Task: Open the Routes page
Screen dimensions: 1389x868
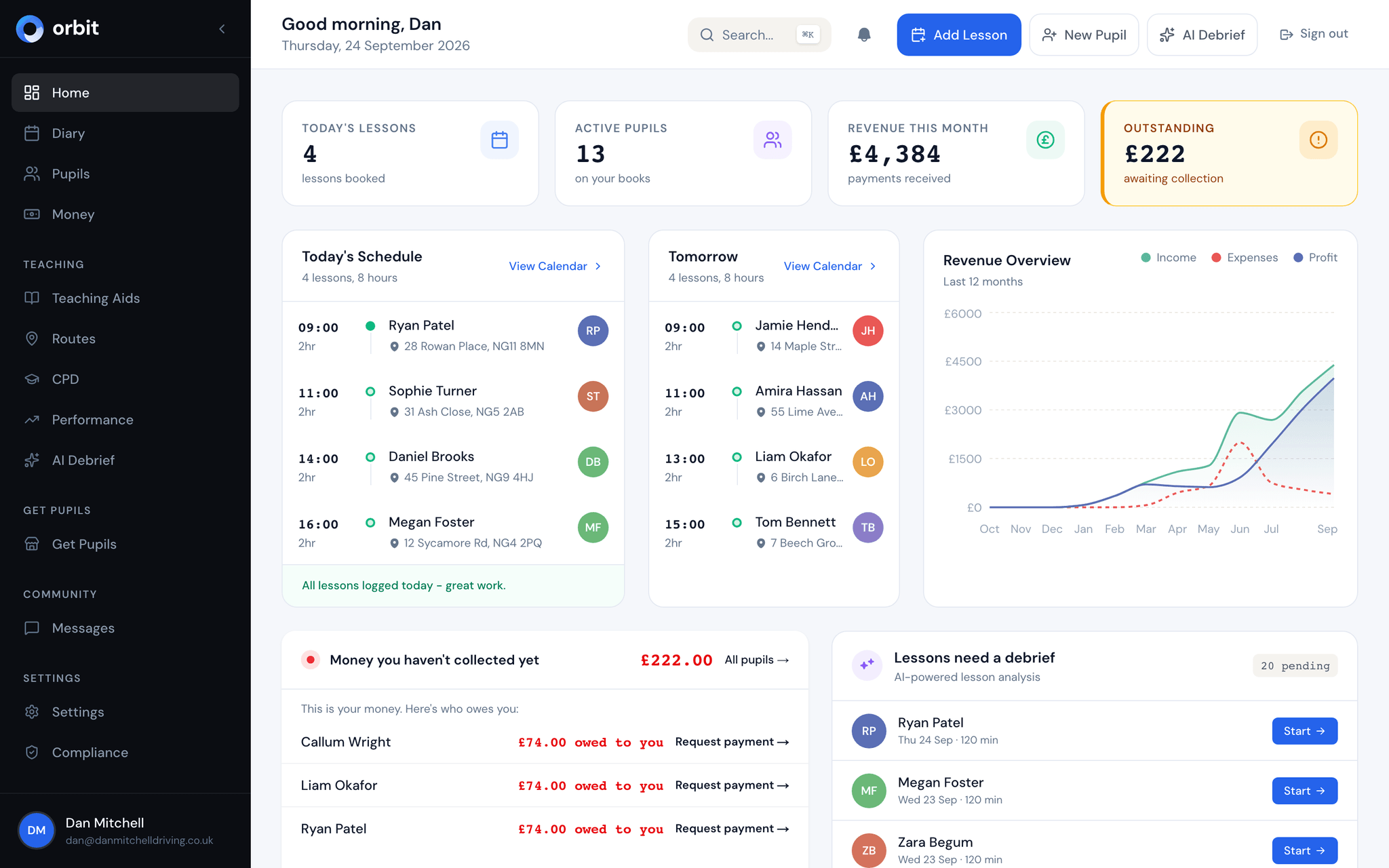Action: [x=125, y=338]
